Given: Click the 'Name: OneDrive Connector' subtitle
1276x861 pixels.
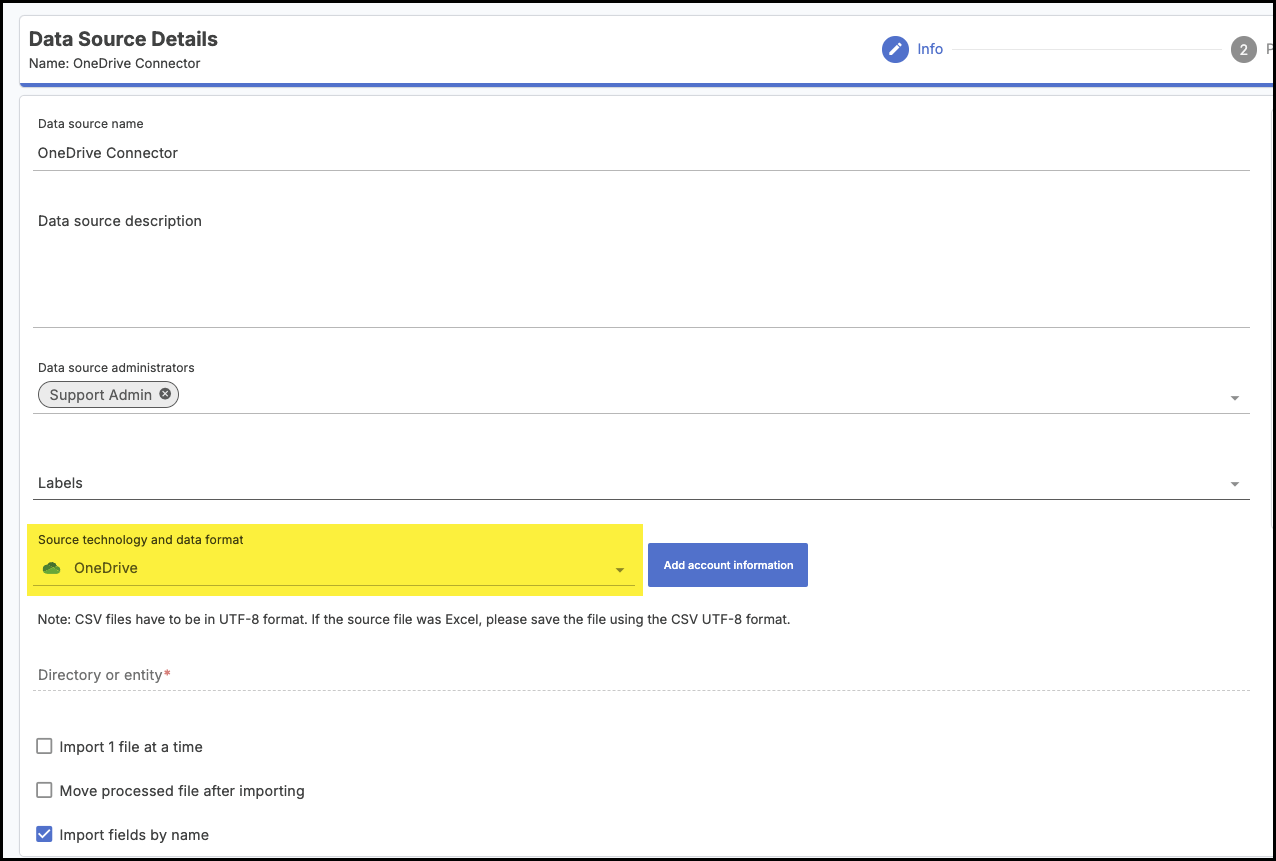Looking at the screenshot, I should point(115,63).
